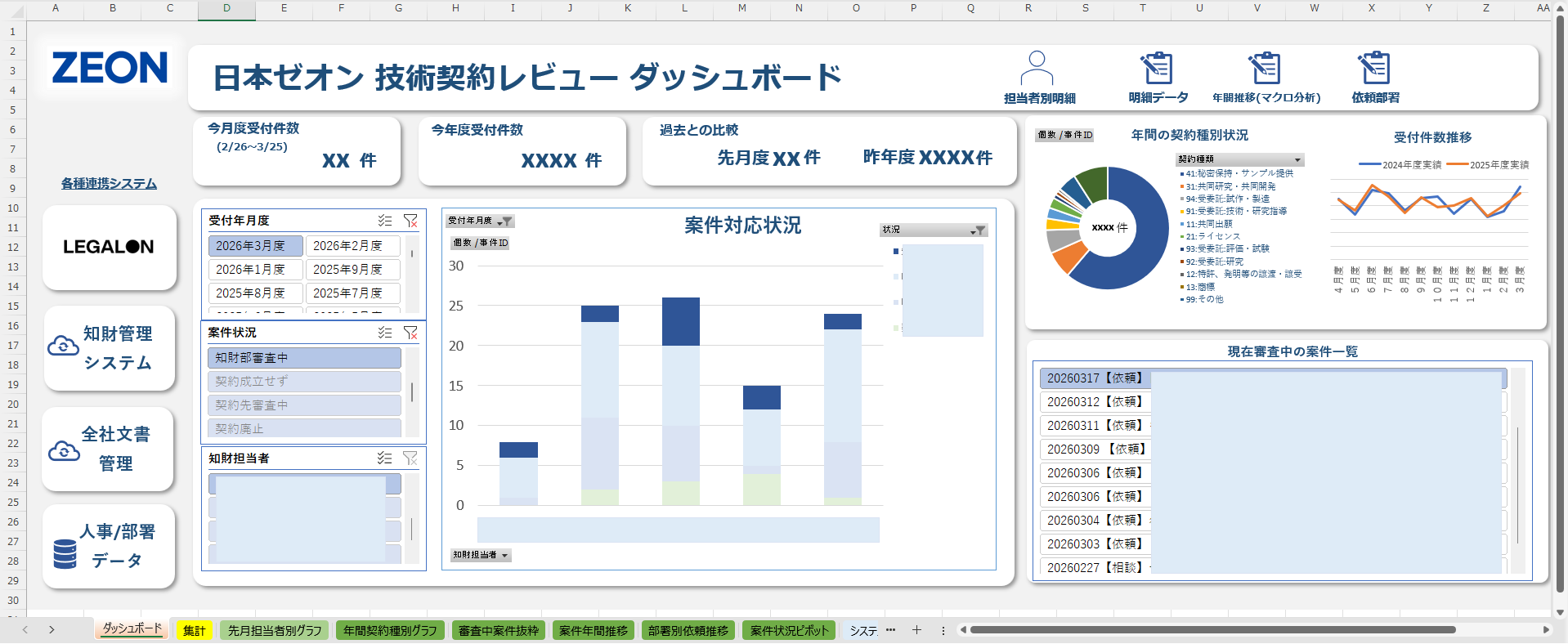Clear filter on 受付年月度 slicer

[410, 221]
